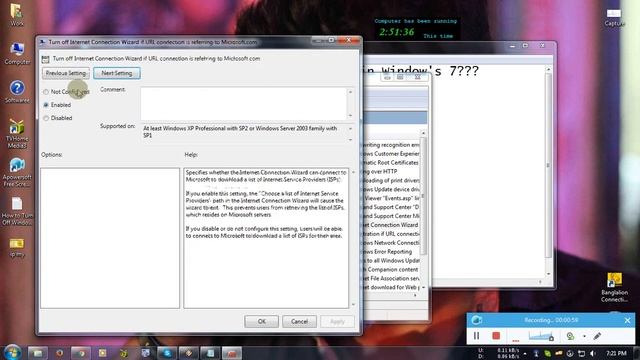Viewport: 640px width, 360px height.
Task: Click Notepad window vertical scroll-down arrow
Action: [548, 274]
